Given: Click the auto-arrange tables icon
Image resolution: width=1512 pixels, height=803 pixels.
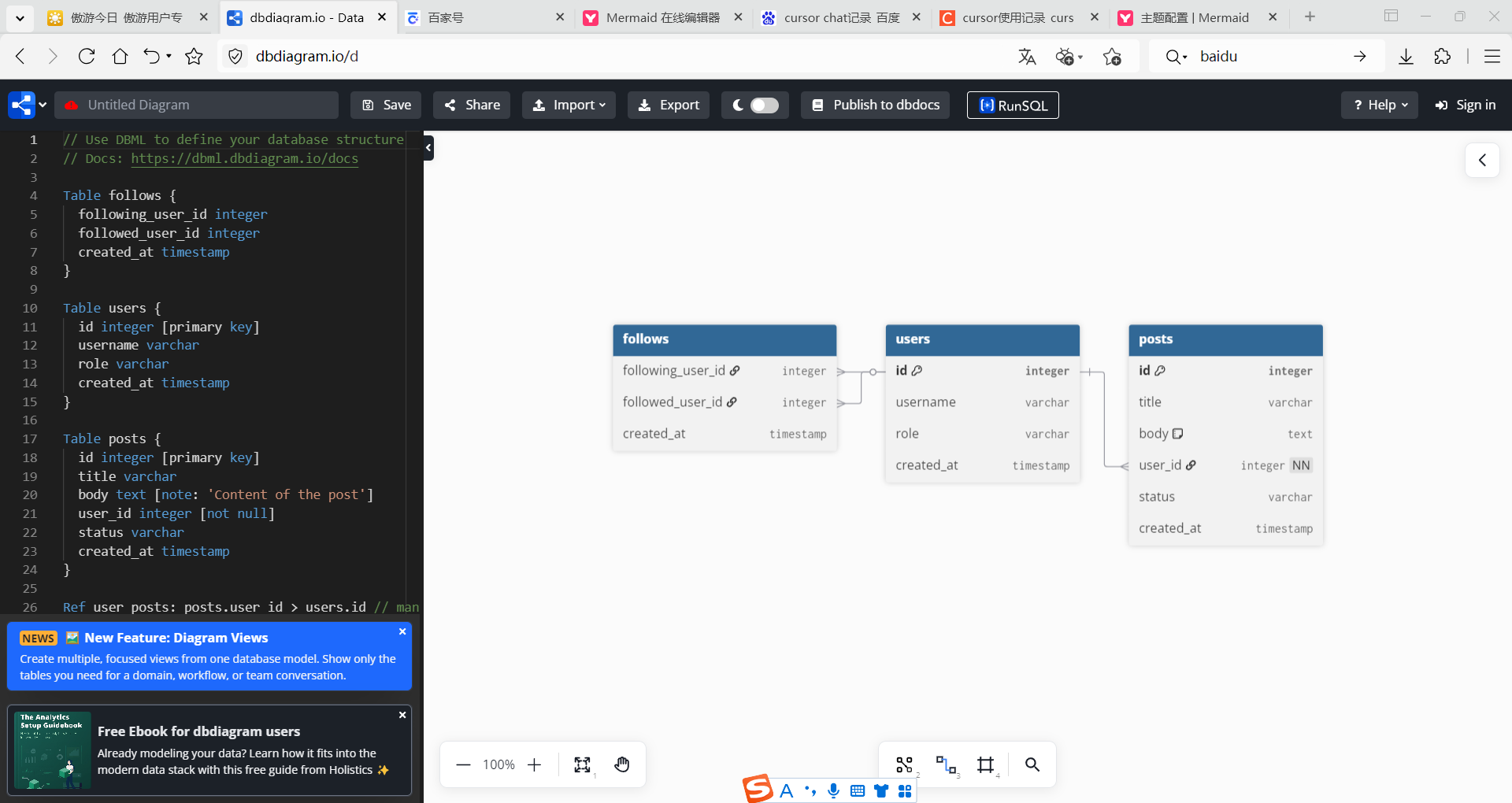Looking at the screenshot, I should 904,764.
